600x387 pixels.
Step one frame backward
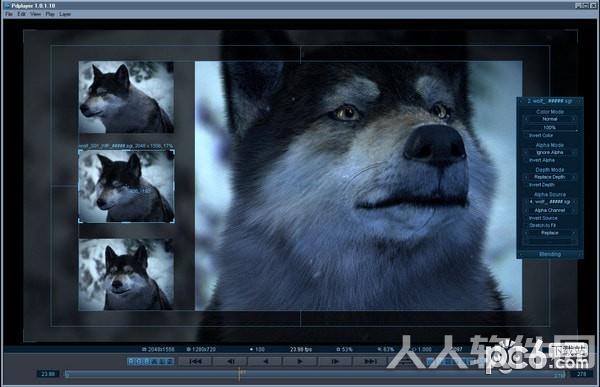coord(230,361)
